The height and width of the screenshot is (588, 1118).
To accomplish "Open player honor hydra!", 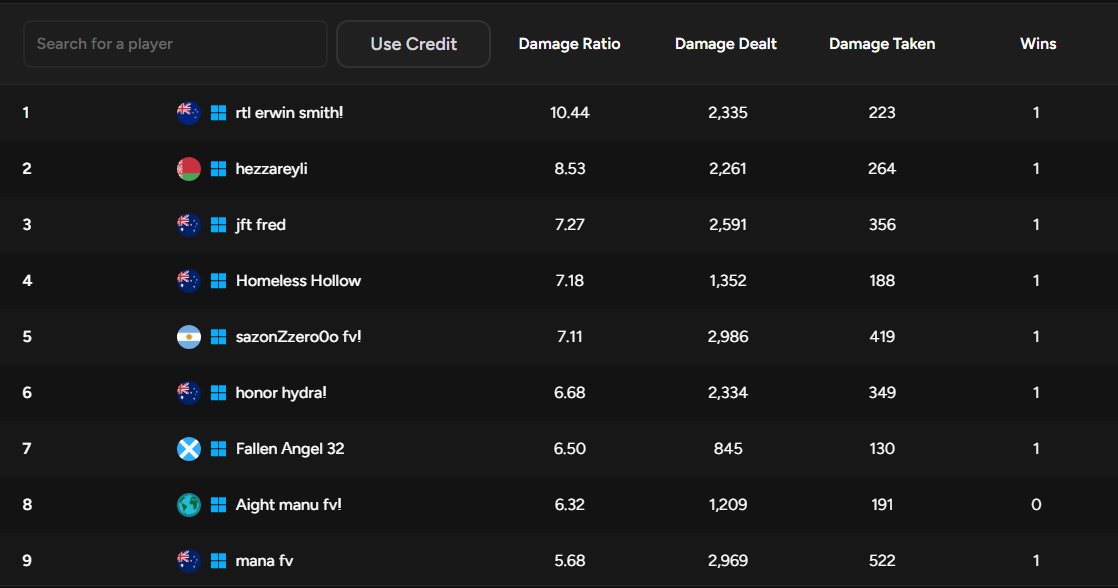I will pos(281,393).
